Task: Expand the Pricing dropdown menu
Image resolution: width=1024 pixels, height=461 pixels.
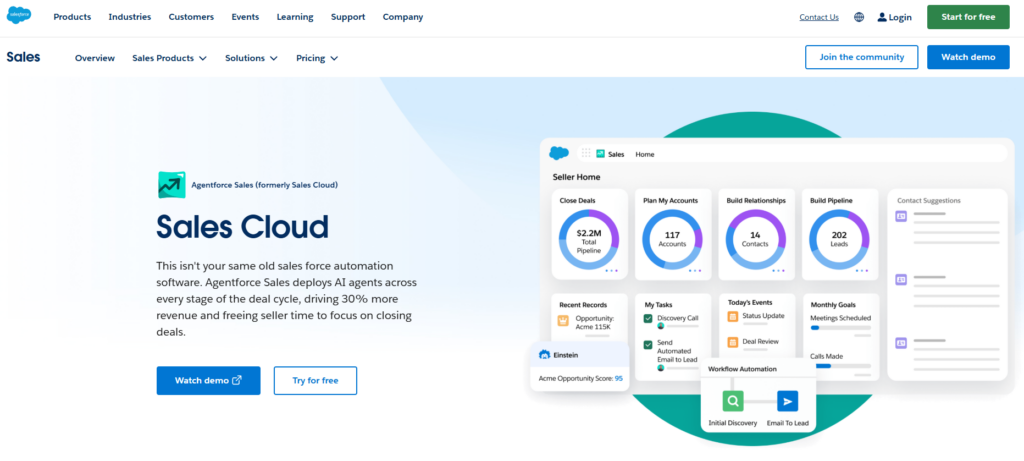Action: (x=317, y=58)
